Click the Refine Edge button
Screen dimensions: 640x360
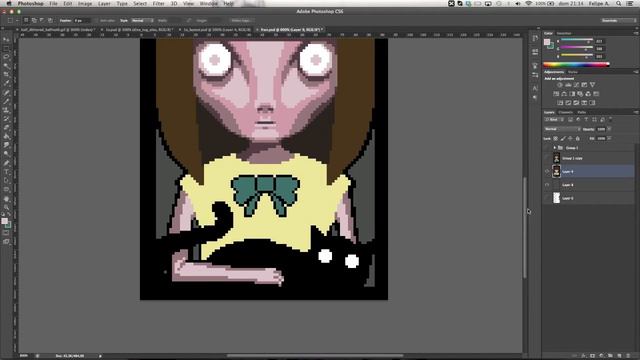coord(241,20)
